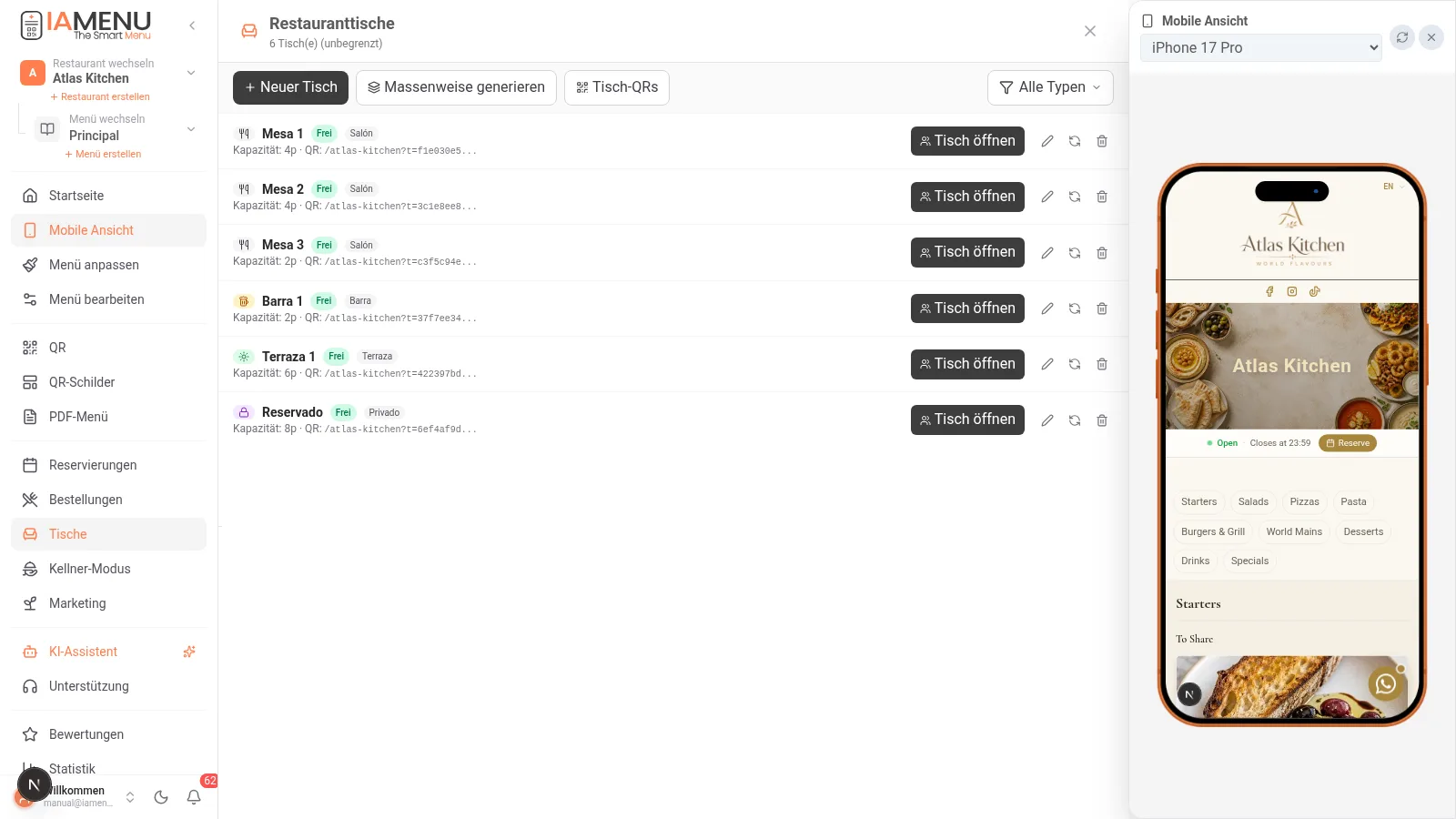Tap the WhatsApp icon in phone preview

coord(1386,683)
